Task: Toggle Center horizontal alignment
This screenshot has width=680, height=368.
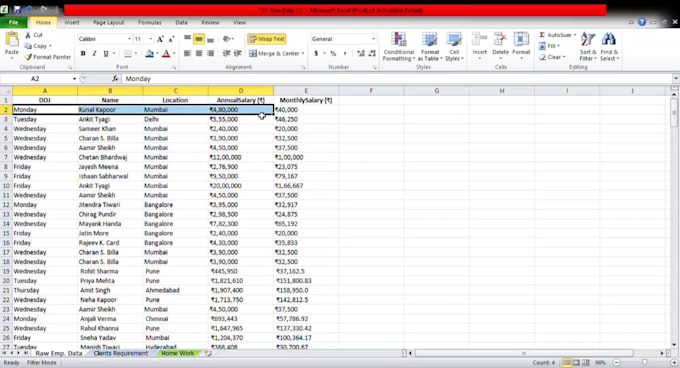Action: pyautogui.click(x=199, y=53)
